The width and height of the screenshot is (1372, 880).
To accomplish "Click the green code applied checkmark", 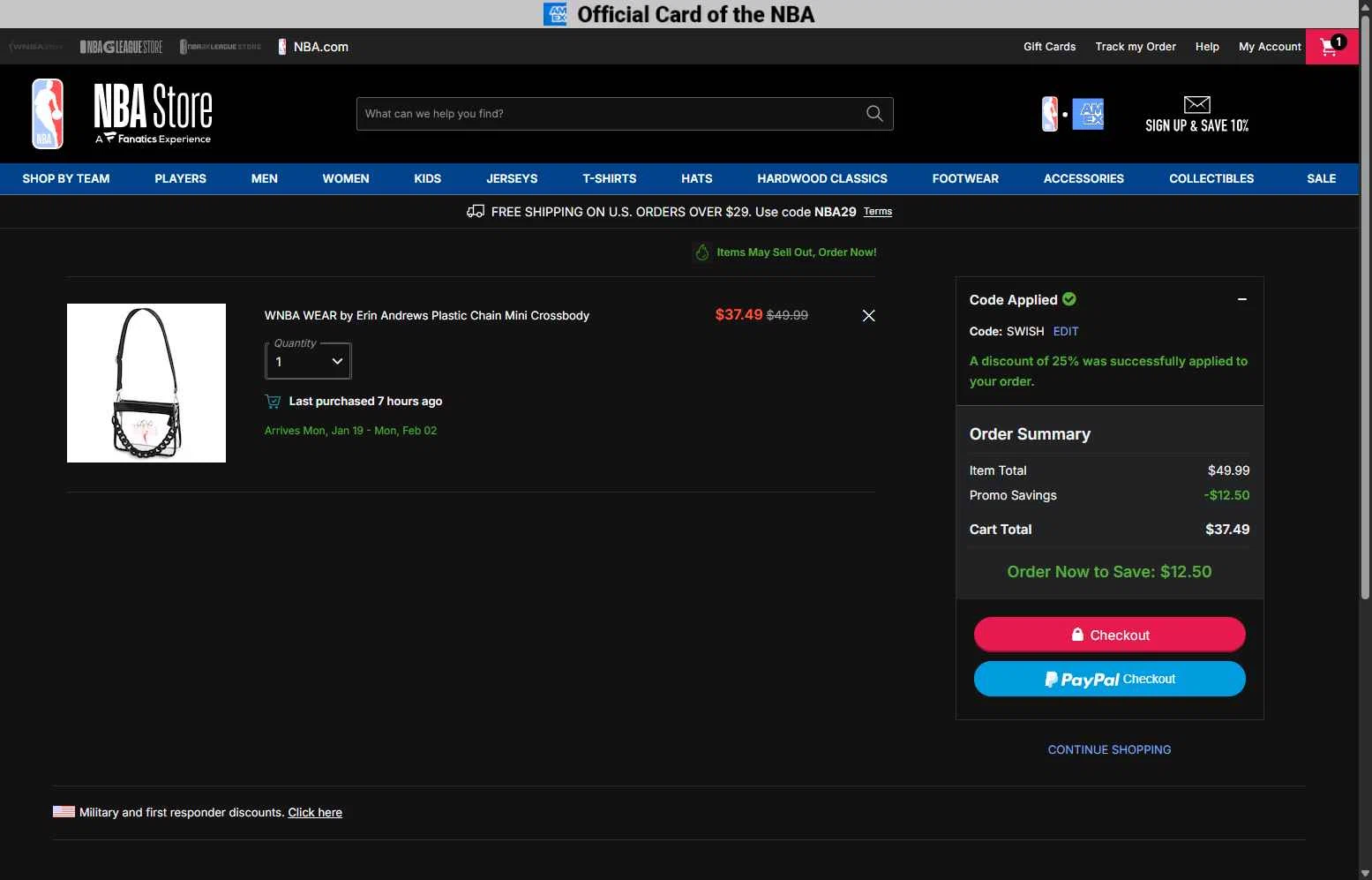I will pyautogui.click(x=1069, y=299).
